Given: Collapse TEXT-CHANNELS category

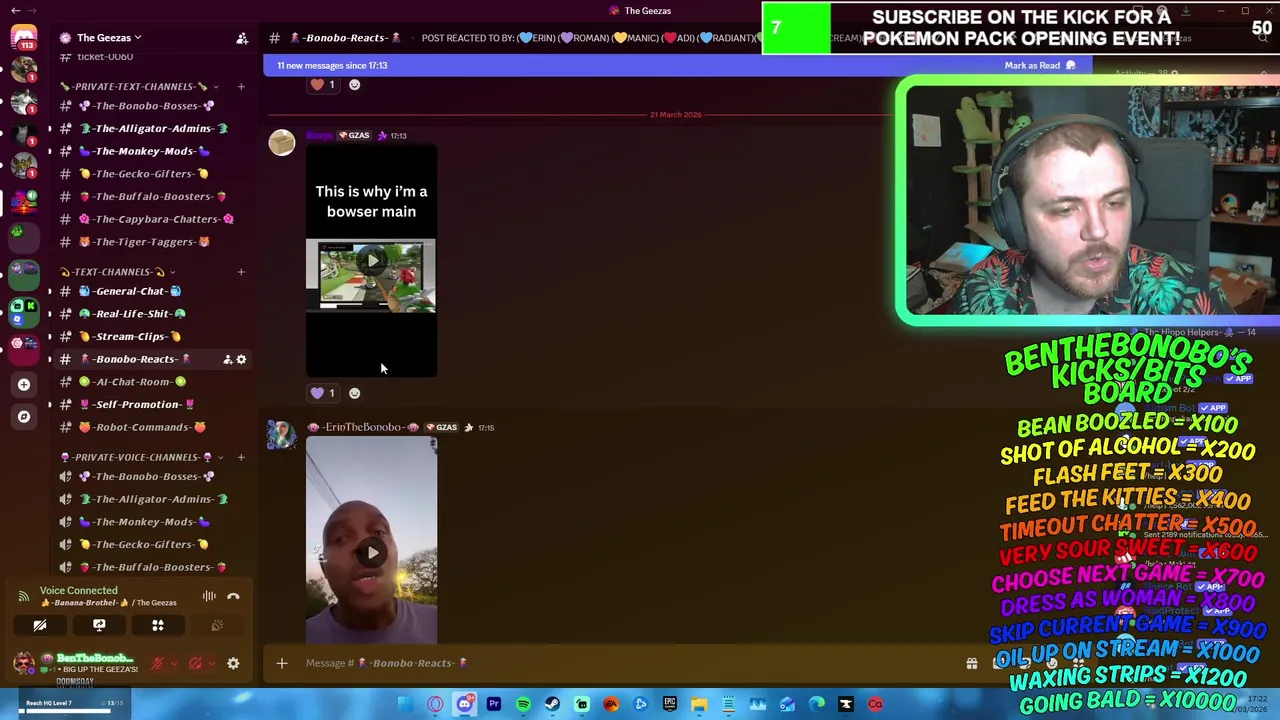Looking at the screenshot, I should (118, 272).
